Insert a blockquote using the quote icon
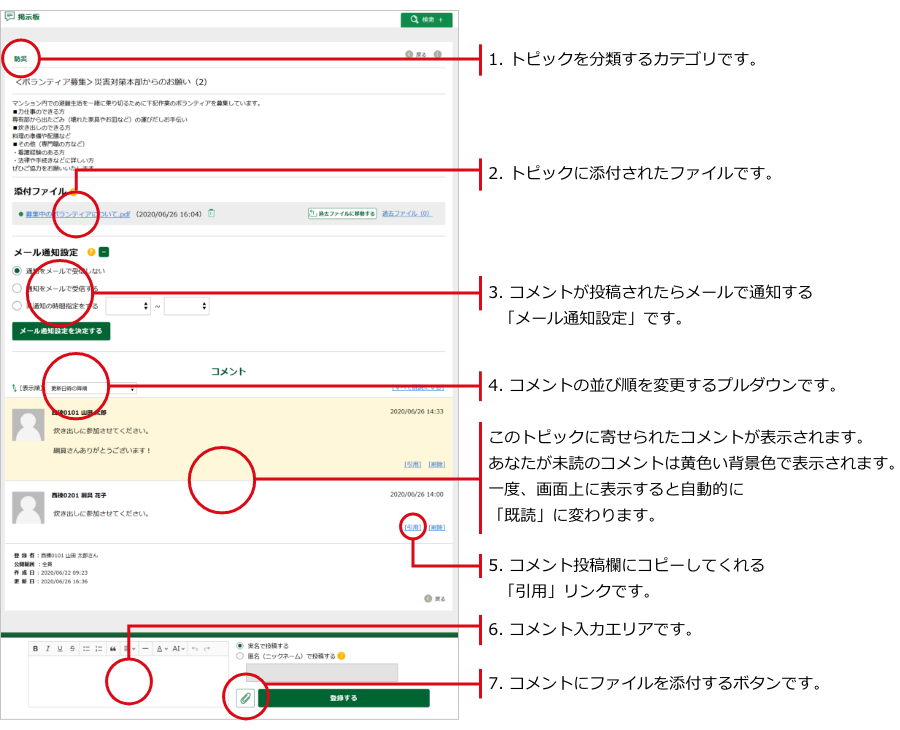The width and height of the screenshot is (900, 730). (x=113, y=648)
